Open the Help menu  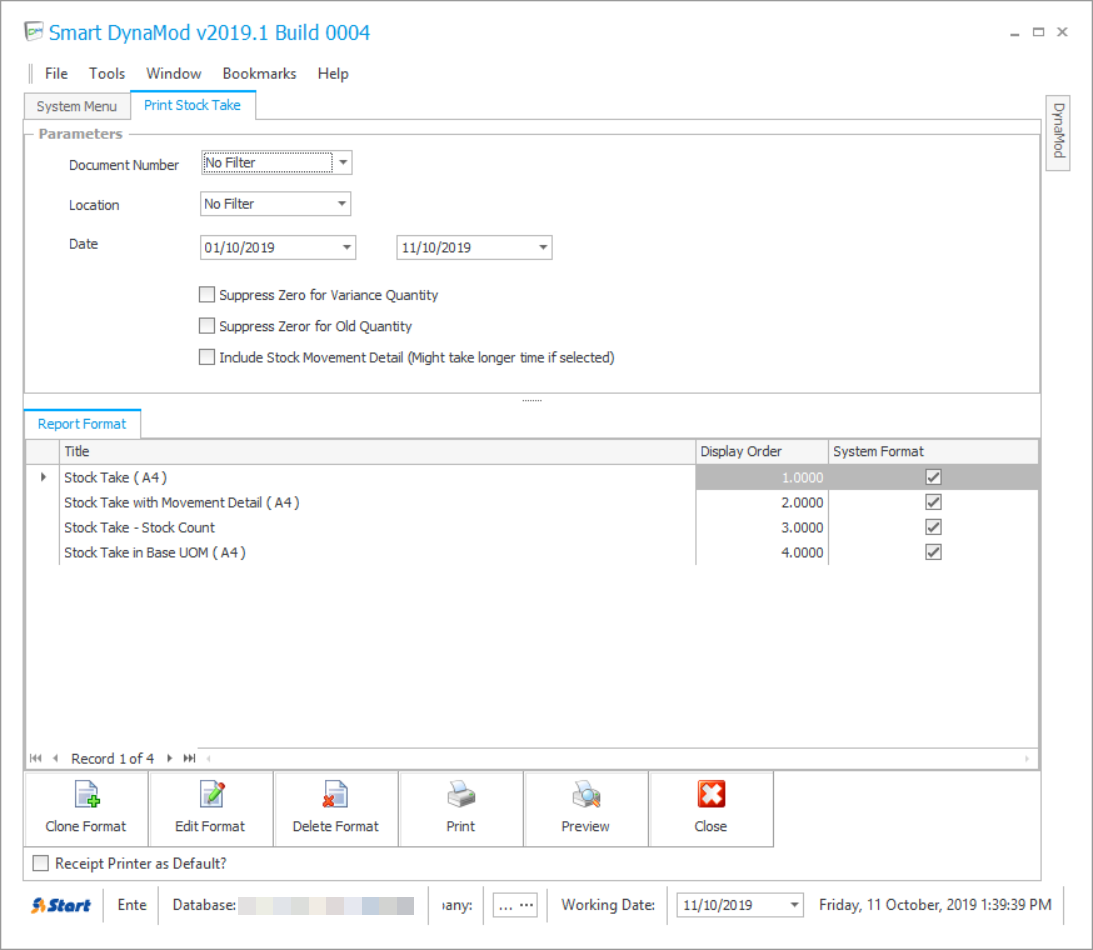click(333, 74)
